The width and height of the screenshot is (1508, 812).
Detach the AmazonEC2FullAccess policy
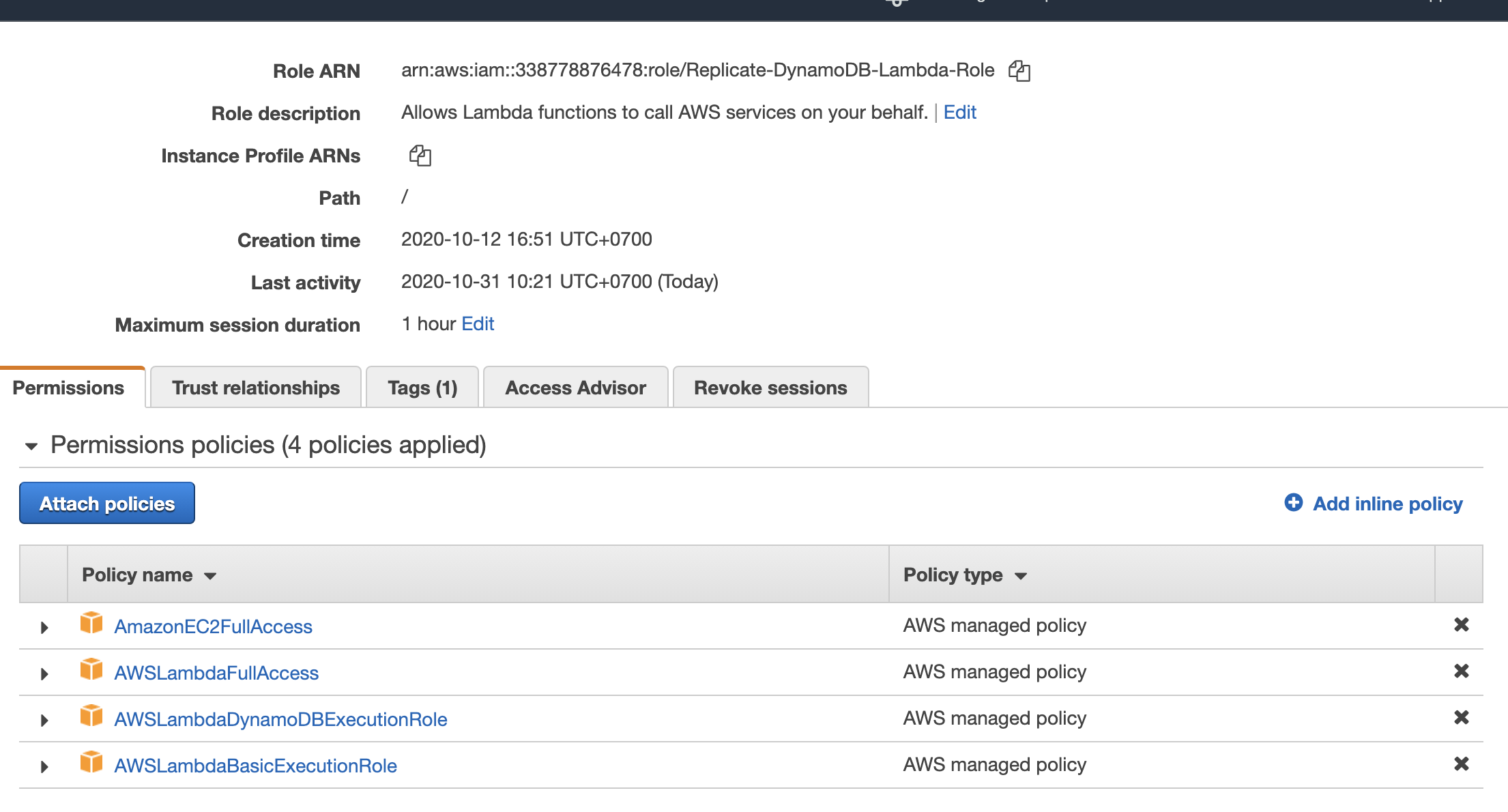point(1461,625)
